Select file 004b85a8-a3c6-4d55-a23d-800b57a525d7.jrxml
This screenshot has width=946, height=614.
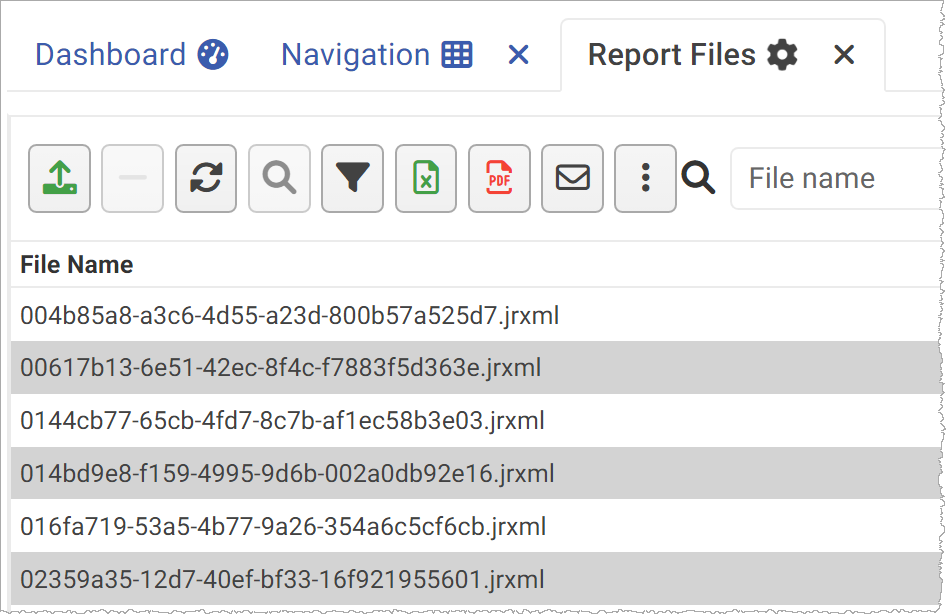pyautogui.click(x=475, y=315)
